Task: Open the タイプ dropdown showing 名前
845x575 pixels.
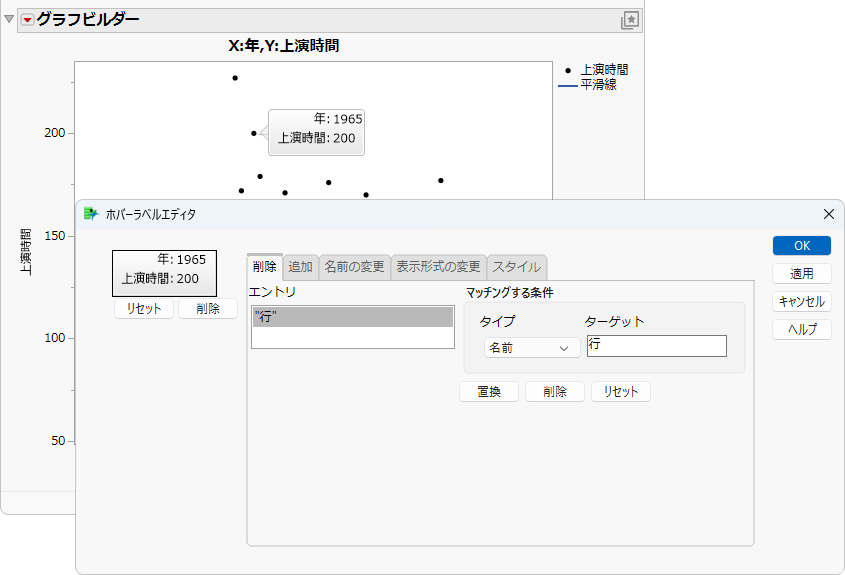Action: click(532, 348)
